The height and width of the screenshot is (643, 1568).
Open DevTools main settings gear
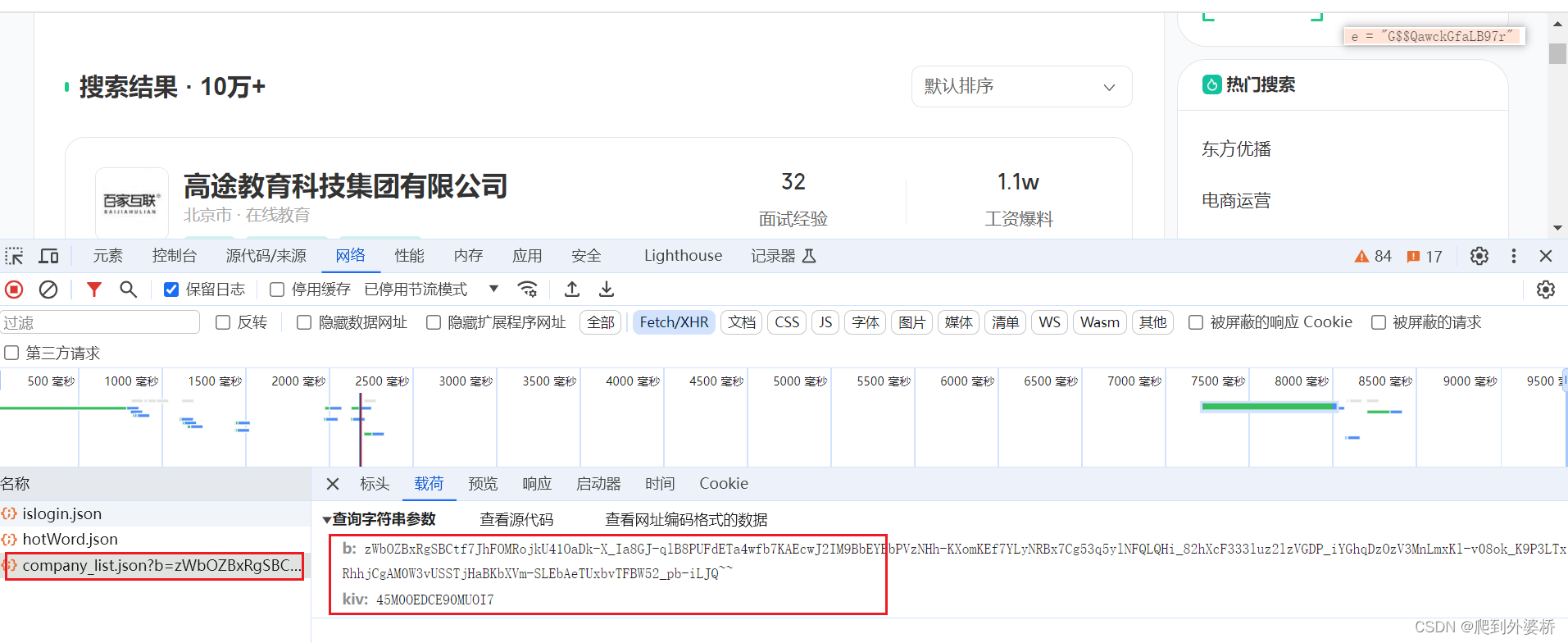[1479, 256]
